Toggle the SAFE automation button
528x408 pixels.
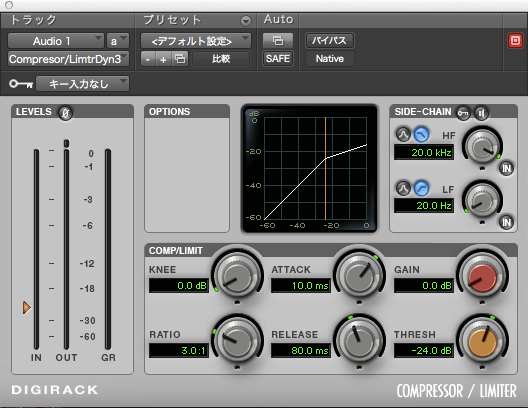pos(278,59)
